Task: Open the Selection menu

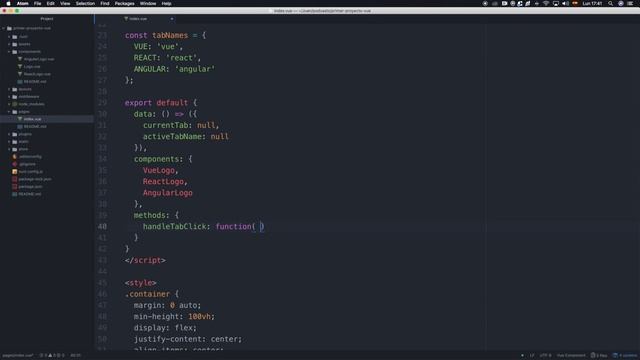Action: click(85, 3)
